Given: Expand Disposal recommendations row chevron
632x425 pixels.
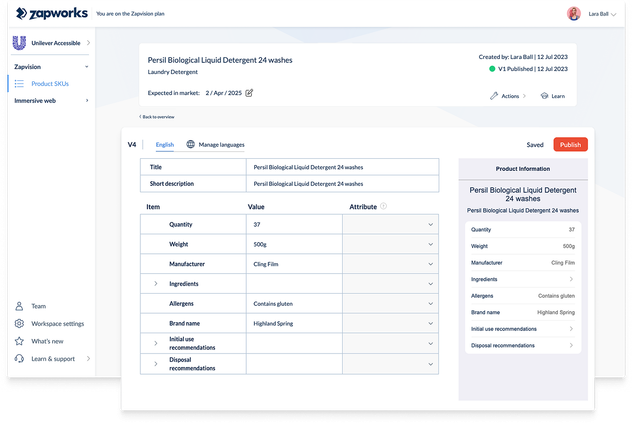Looking at the screenshot, I should coord(156,364).
